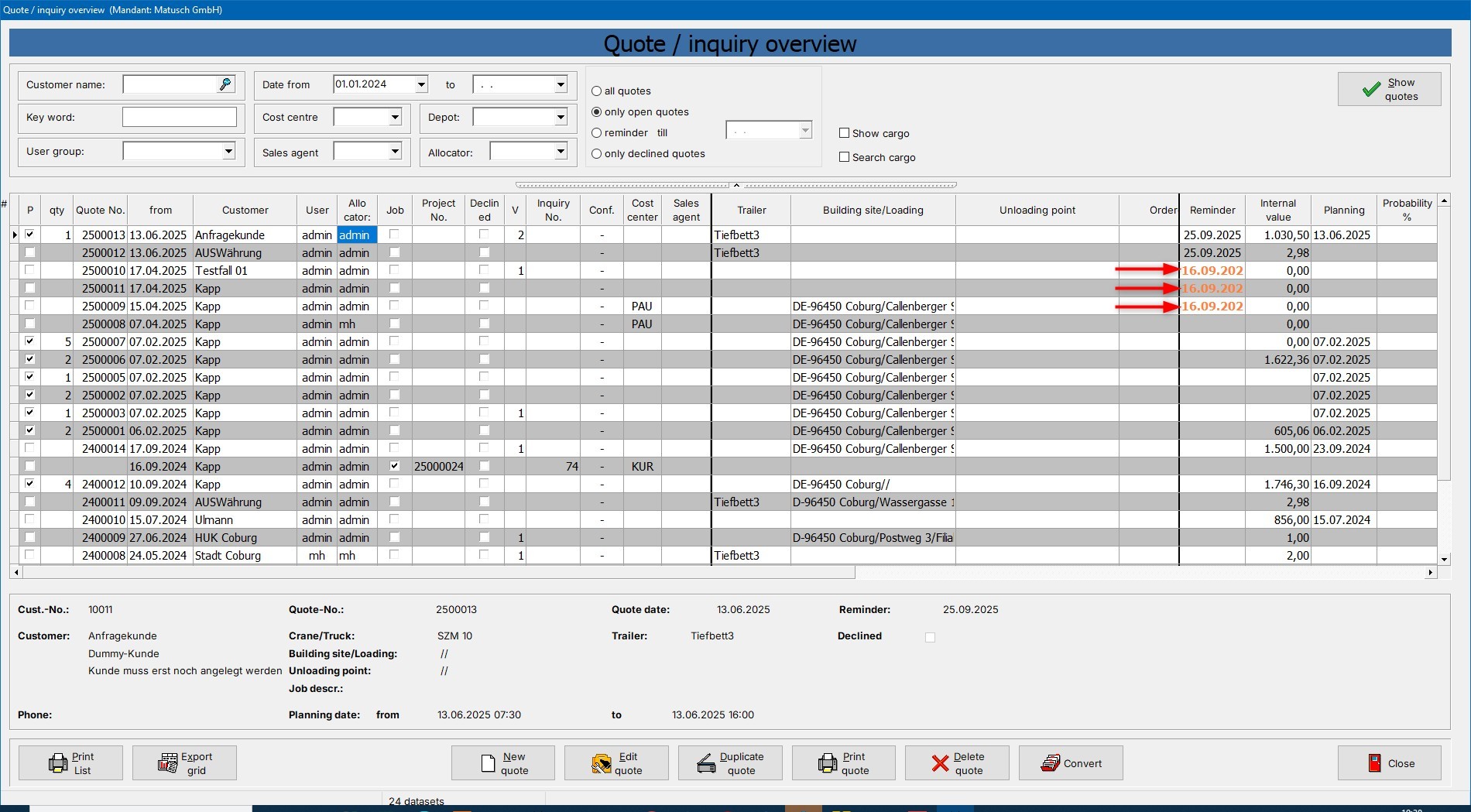Choose the 'only declined quotes' option
This screenshot has width=1471, height=812.
coord(597,154)
